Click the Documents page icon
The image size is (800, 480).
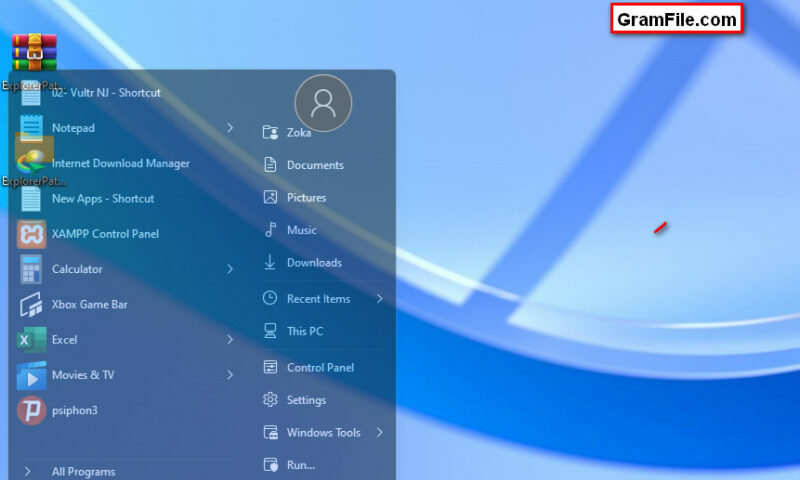(270, 165)
